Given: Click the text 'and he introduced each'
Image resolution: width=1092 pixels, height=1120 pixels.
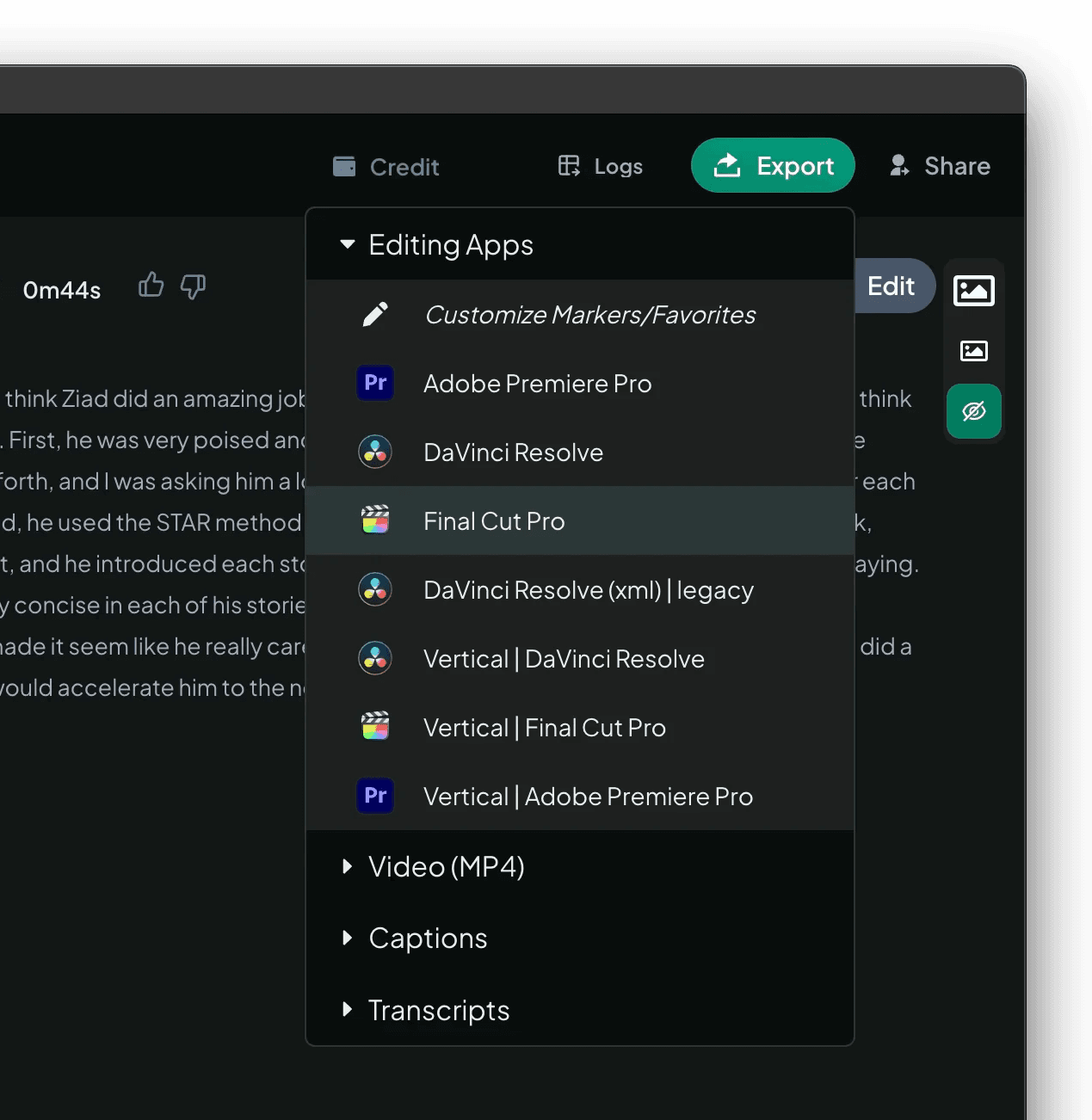Looking at the screenshot, I should tap(146, 564).
